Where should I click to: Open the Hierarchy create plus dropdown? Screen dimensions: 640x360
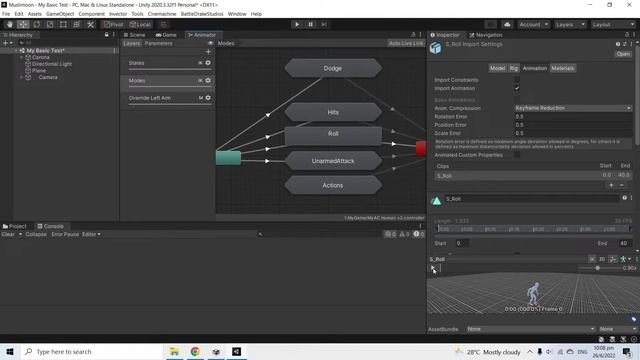click(7, 43)
